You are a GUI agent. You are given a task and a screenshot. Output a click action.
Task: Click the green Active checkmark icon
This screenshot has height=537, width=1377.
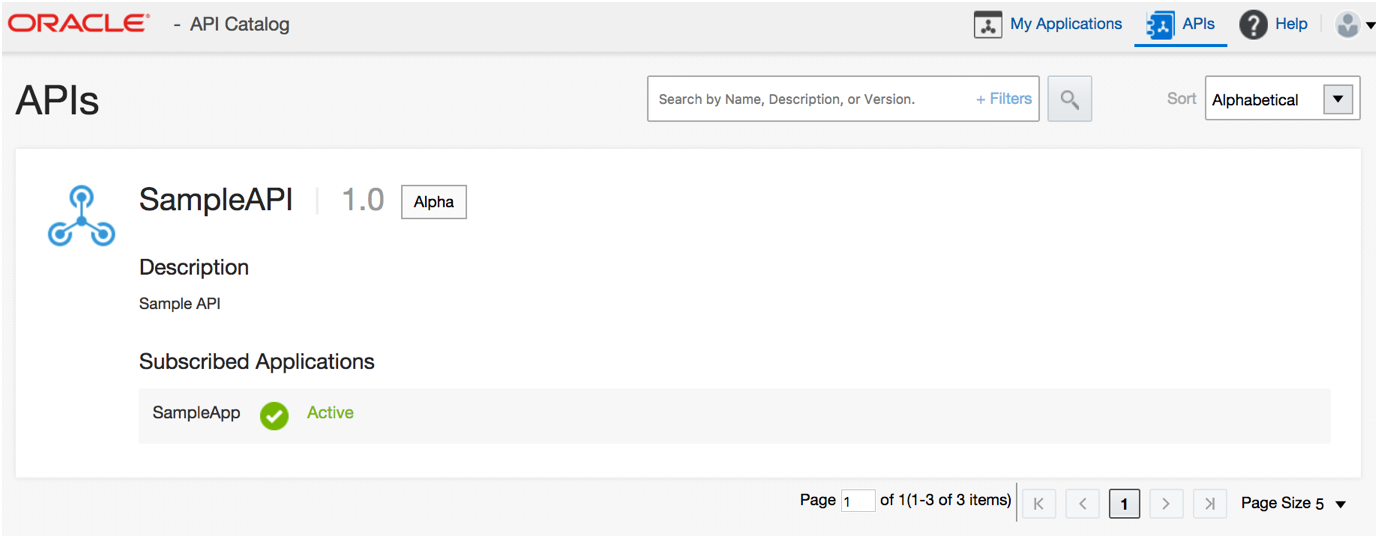[274, 415]
